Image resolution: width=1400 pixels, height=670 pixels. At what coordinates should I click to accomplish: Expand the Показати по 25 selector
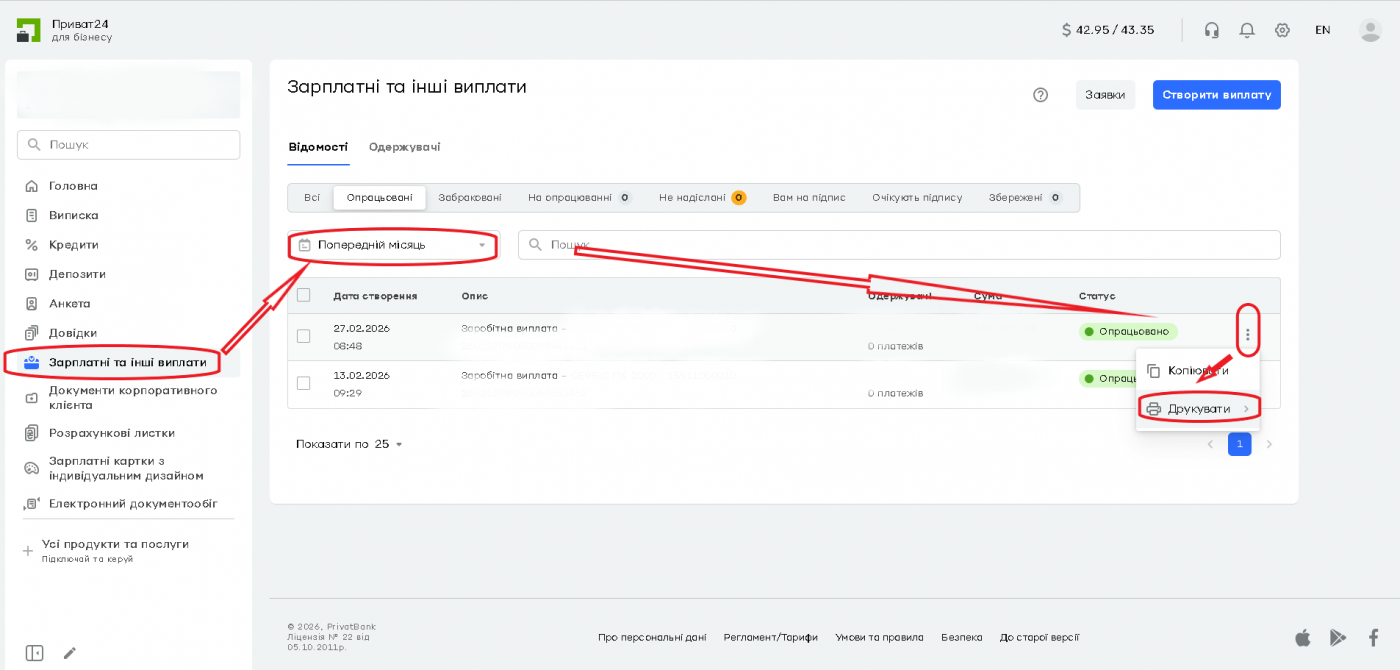coord(349,444)
